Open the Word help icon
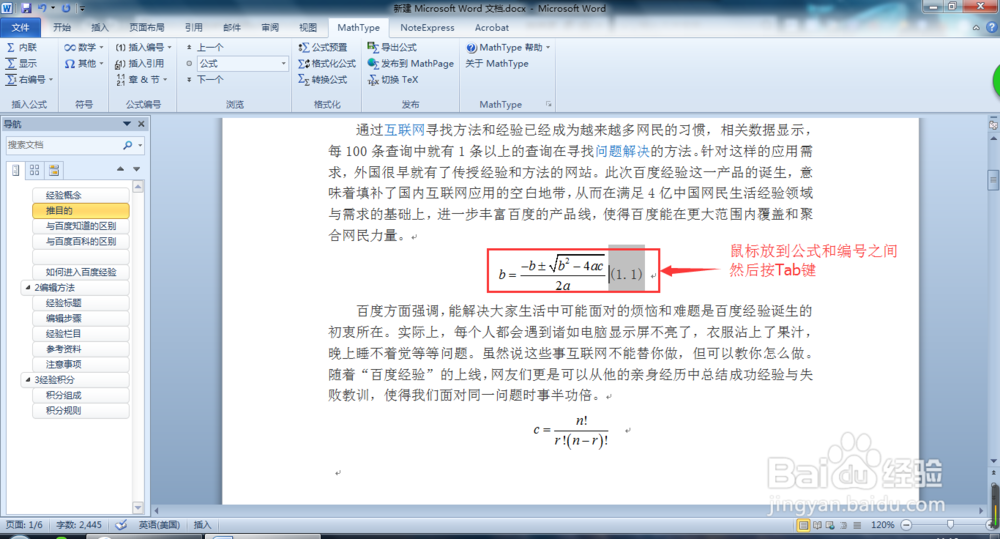Image resolution: width=1000 pixels, height=539 pixels. (992, 27)
